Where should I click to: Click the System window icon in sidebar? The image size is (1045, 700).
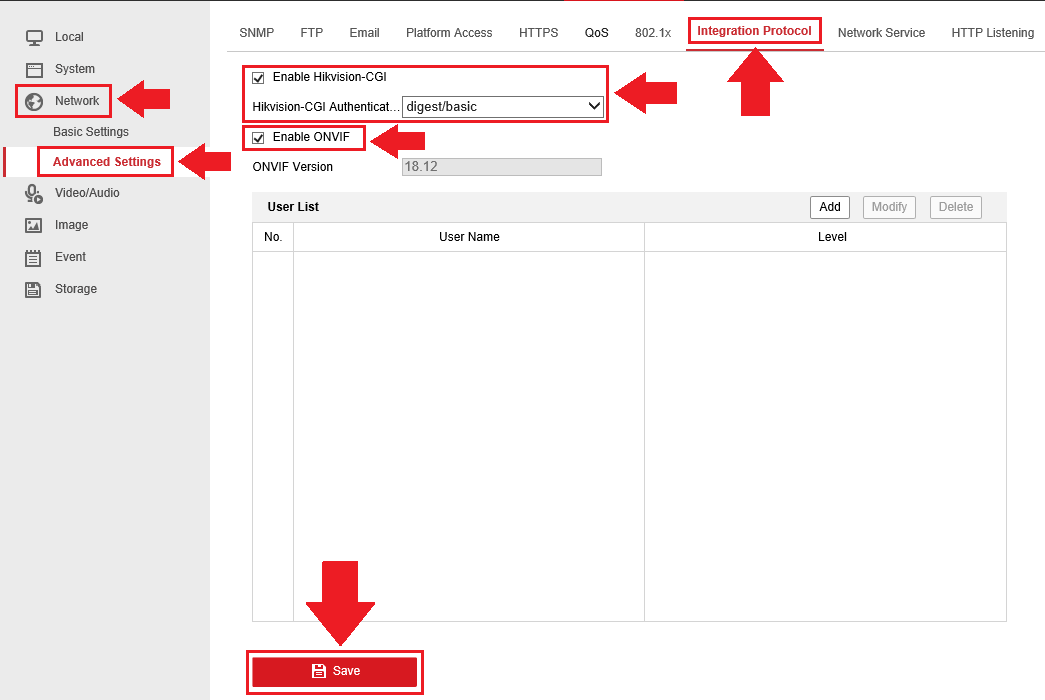point(34,69)
